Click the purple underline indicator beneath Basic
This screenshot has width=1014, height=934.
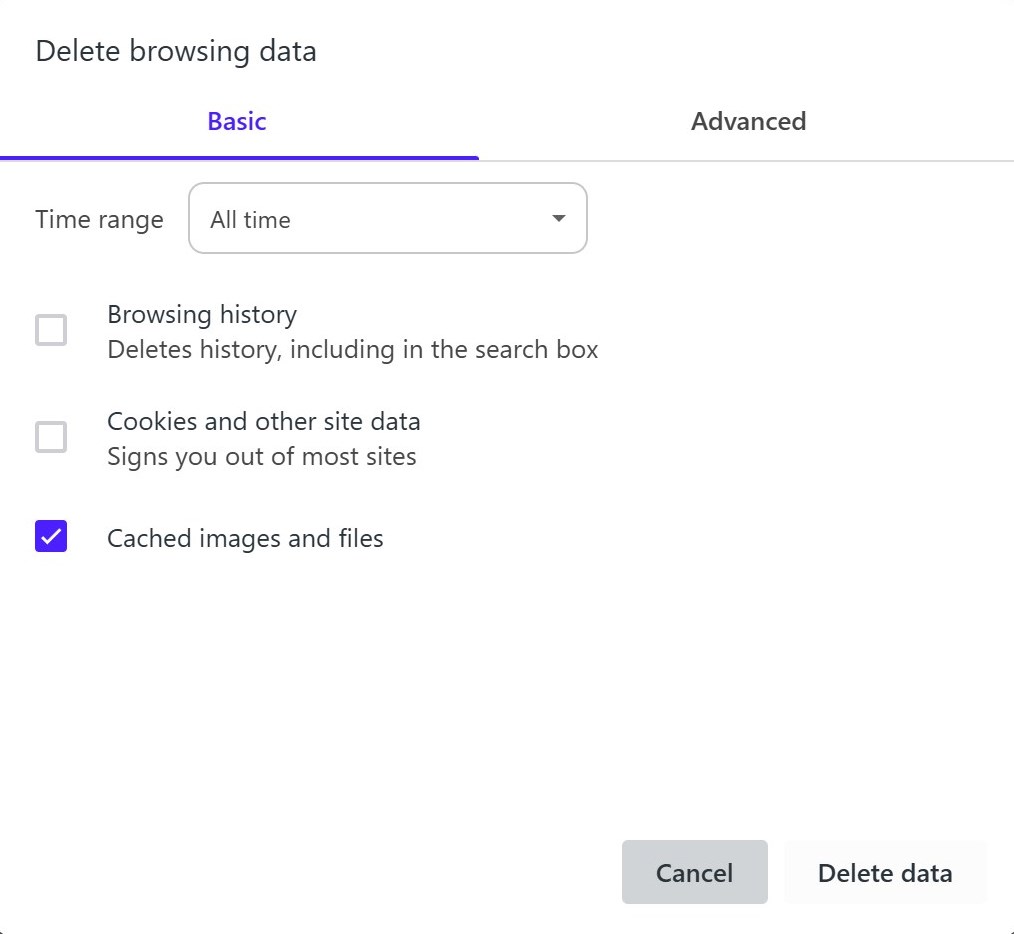[x=239, y=157]
